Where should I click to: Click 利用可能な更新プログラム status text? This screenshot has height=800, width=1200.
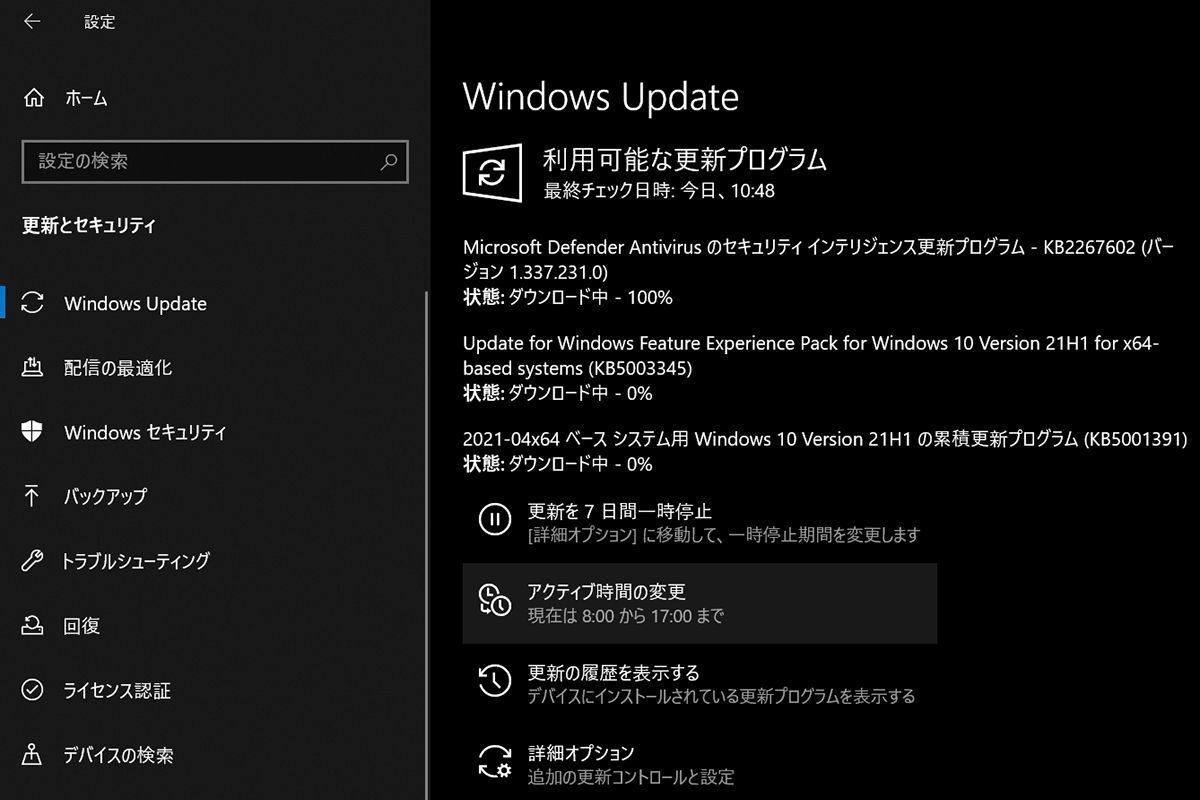tap(685, 159)
